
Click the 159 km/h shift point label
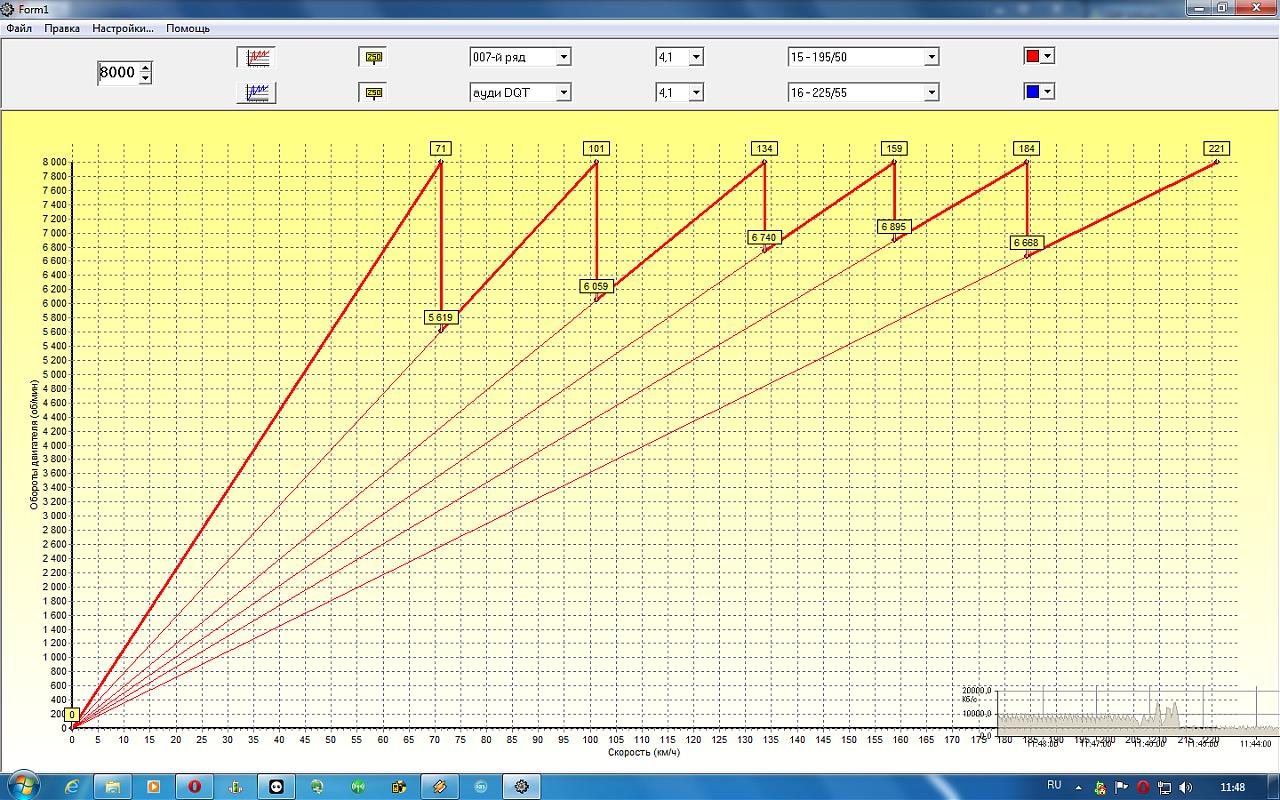coord(894,149)
